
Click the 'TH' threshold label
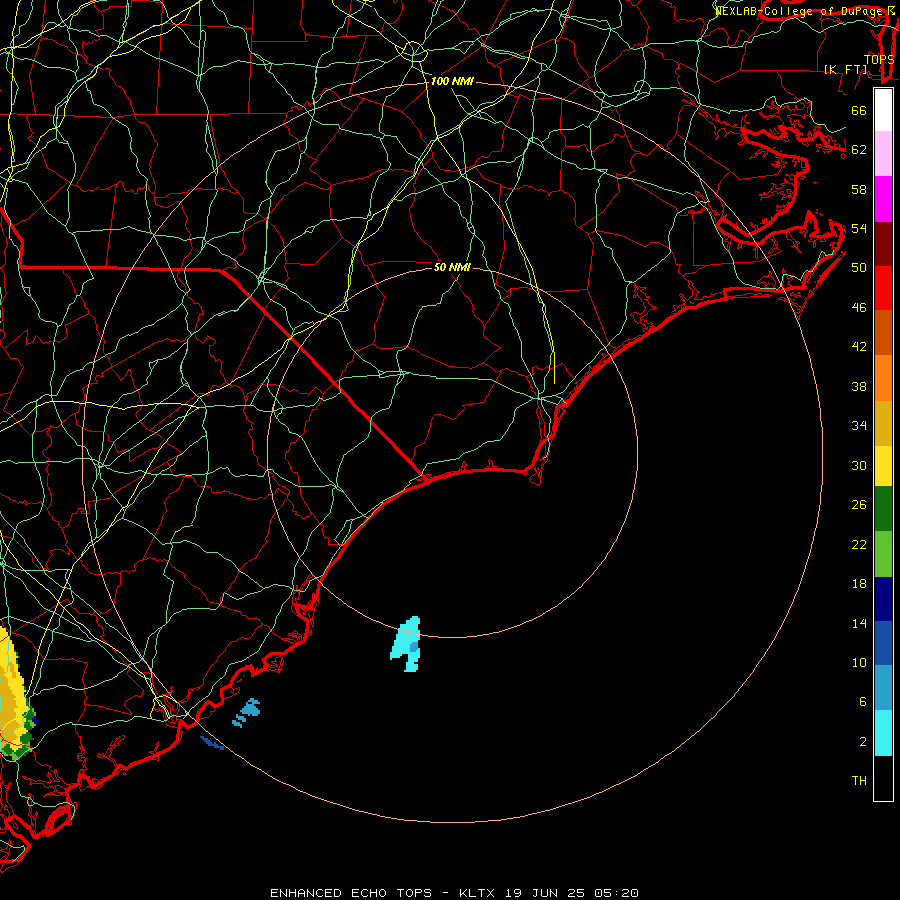pyautogui.click(x=859, y=781)
